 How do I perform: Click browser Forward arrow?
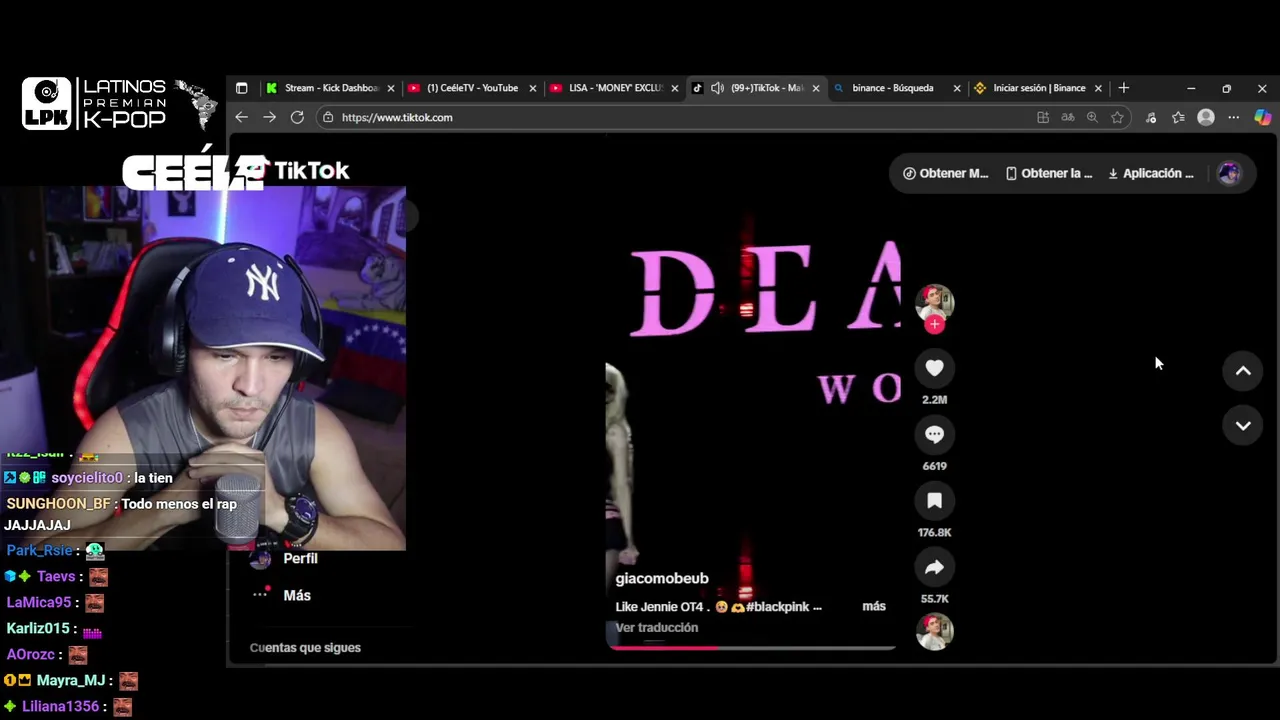point(269,117)
